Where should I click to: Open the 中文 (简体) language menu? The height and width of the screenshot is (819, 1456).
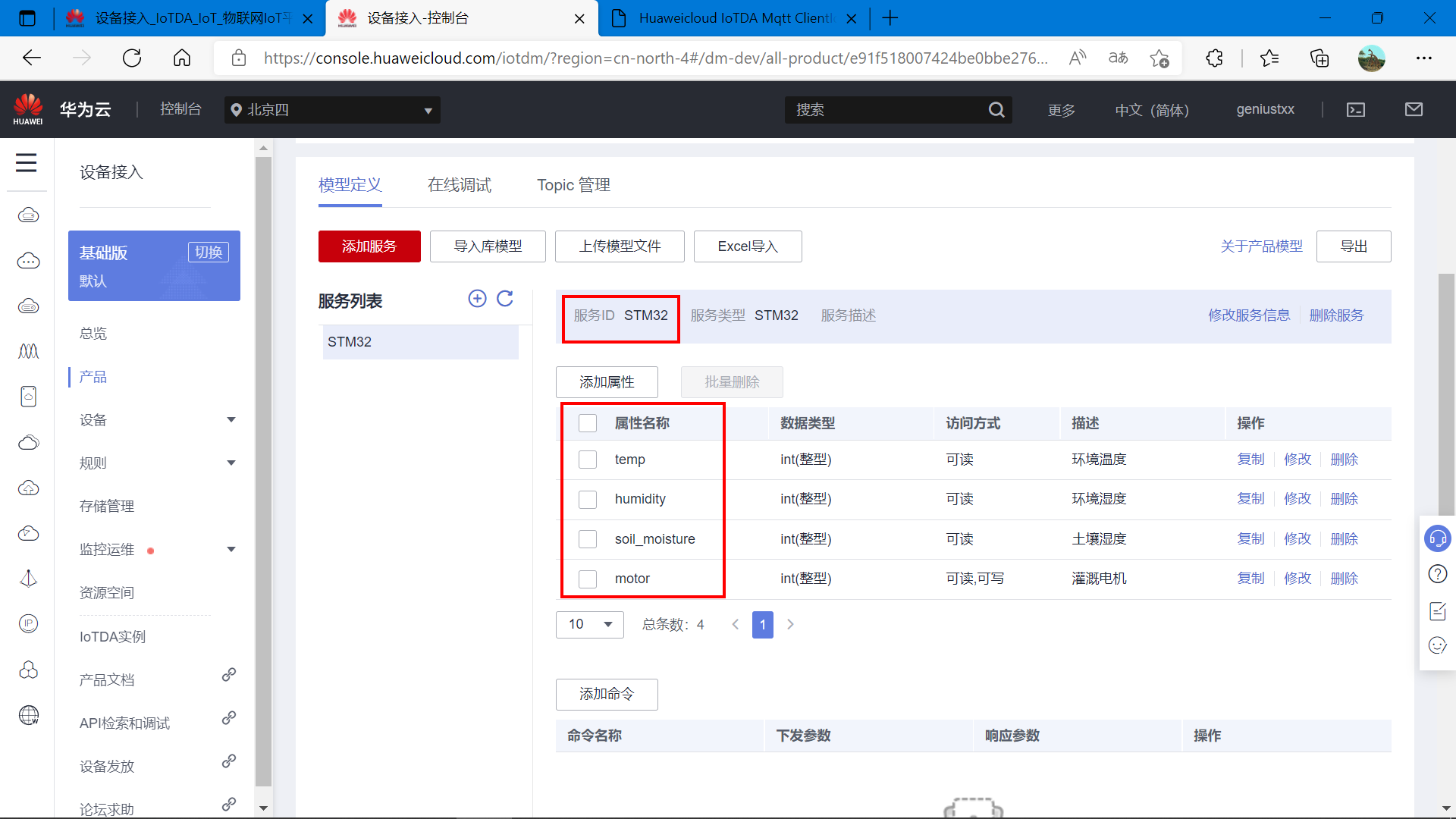[1152, 110]
